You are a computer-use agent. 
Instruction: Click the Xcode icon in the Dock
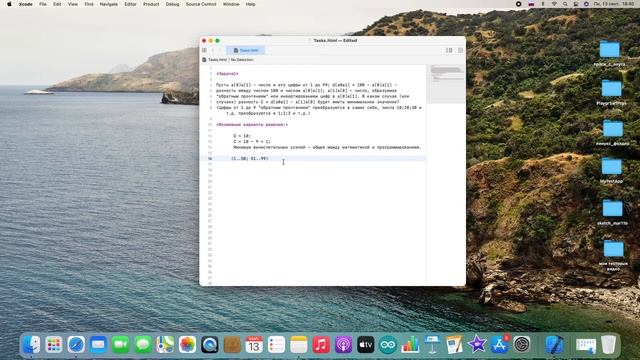click(554, 345)
